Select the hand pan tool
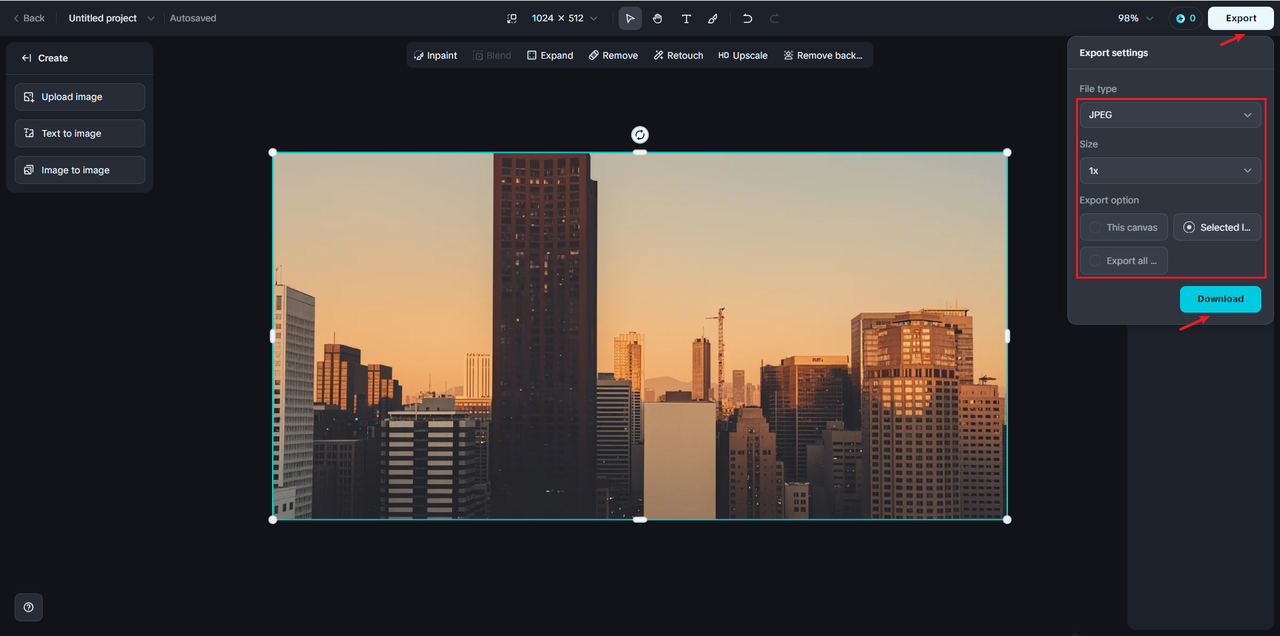The image size is (1280, 636). pyautogui.click(x=658, y=18)
